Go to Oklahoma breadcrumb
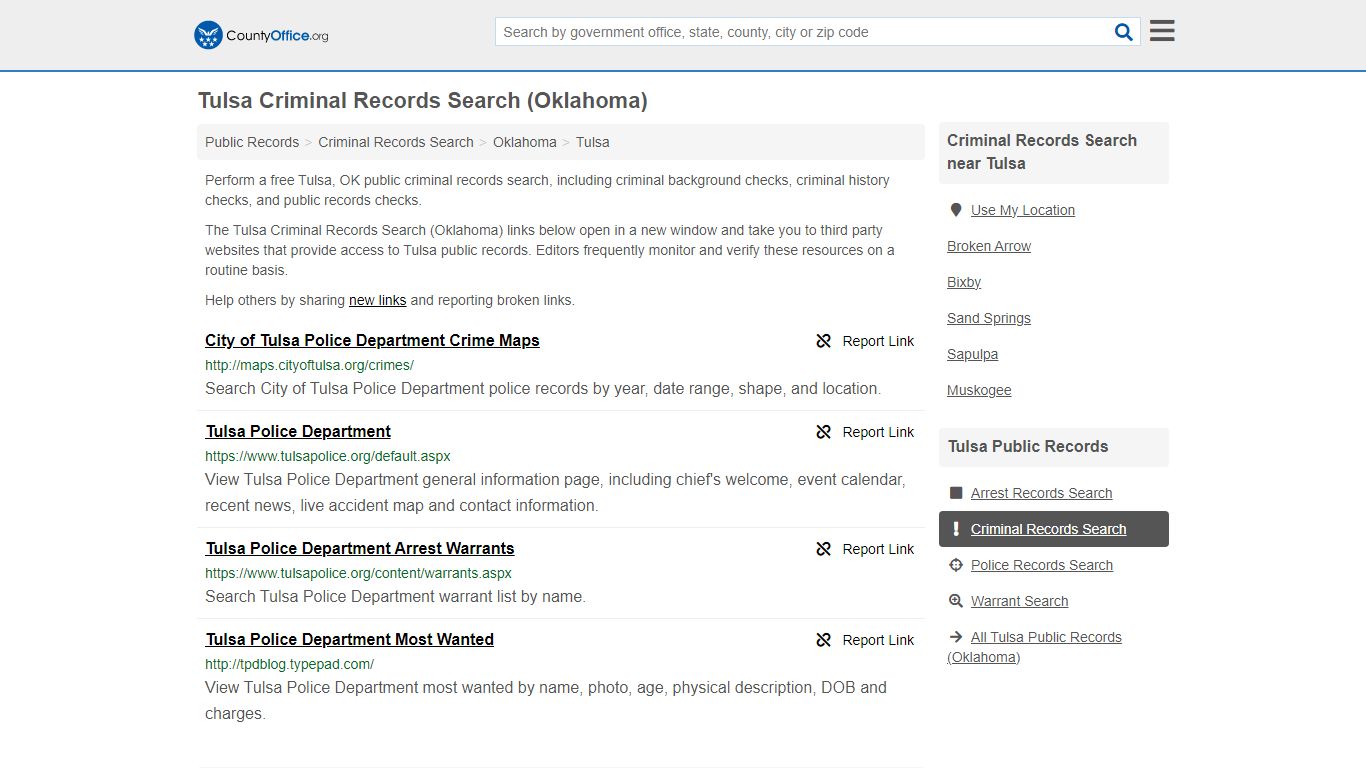The image size is (1366, 768). coord(525,142)
